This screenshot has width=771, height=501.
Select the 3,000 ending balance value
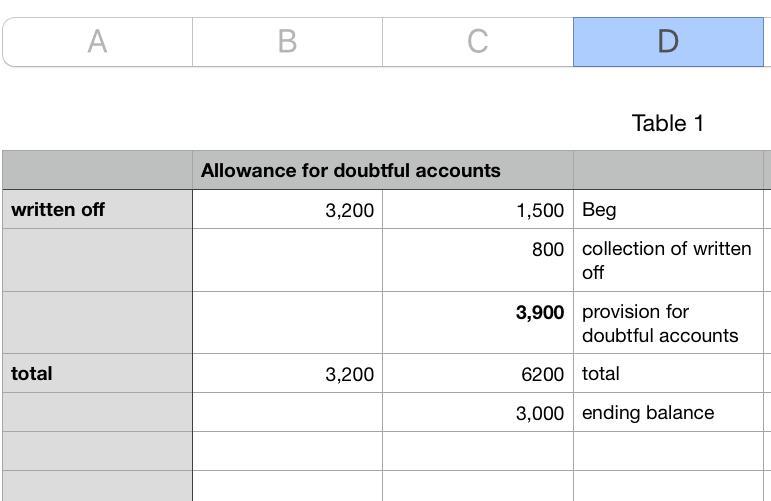(x=477, y=412)
